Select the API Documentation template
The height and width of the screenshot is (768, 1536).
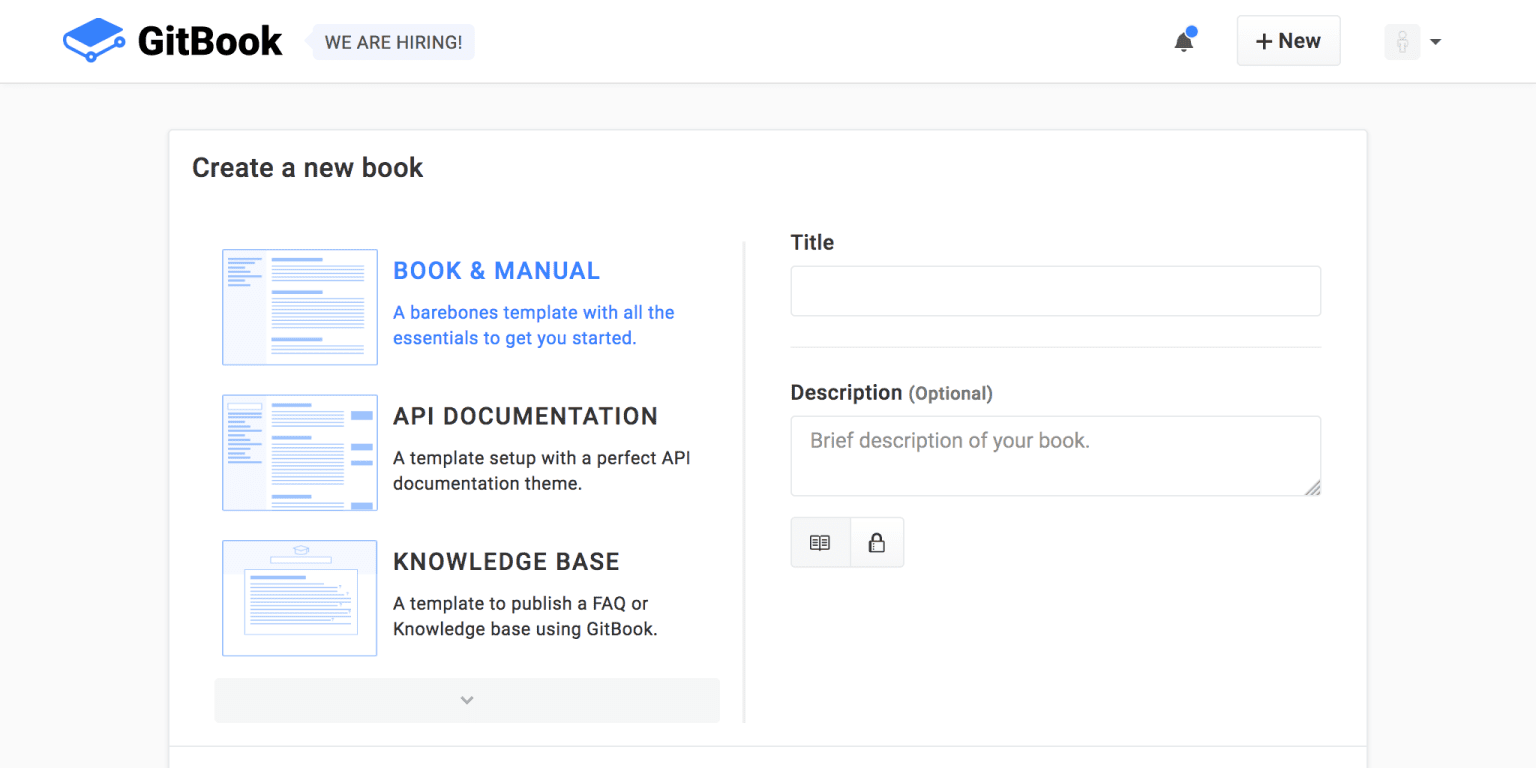tap(525, 416)
